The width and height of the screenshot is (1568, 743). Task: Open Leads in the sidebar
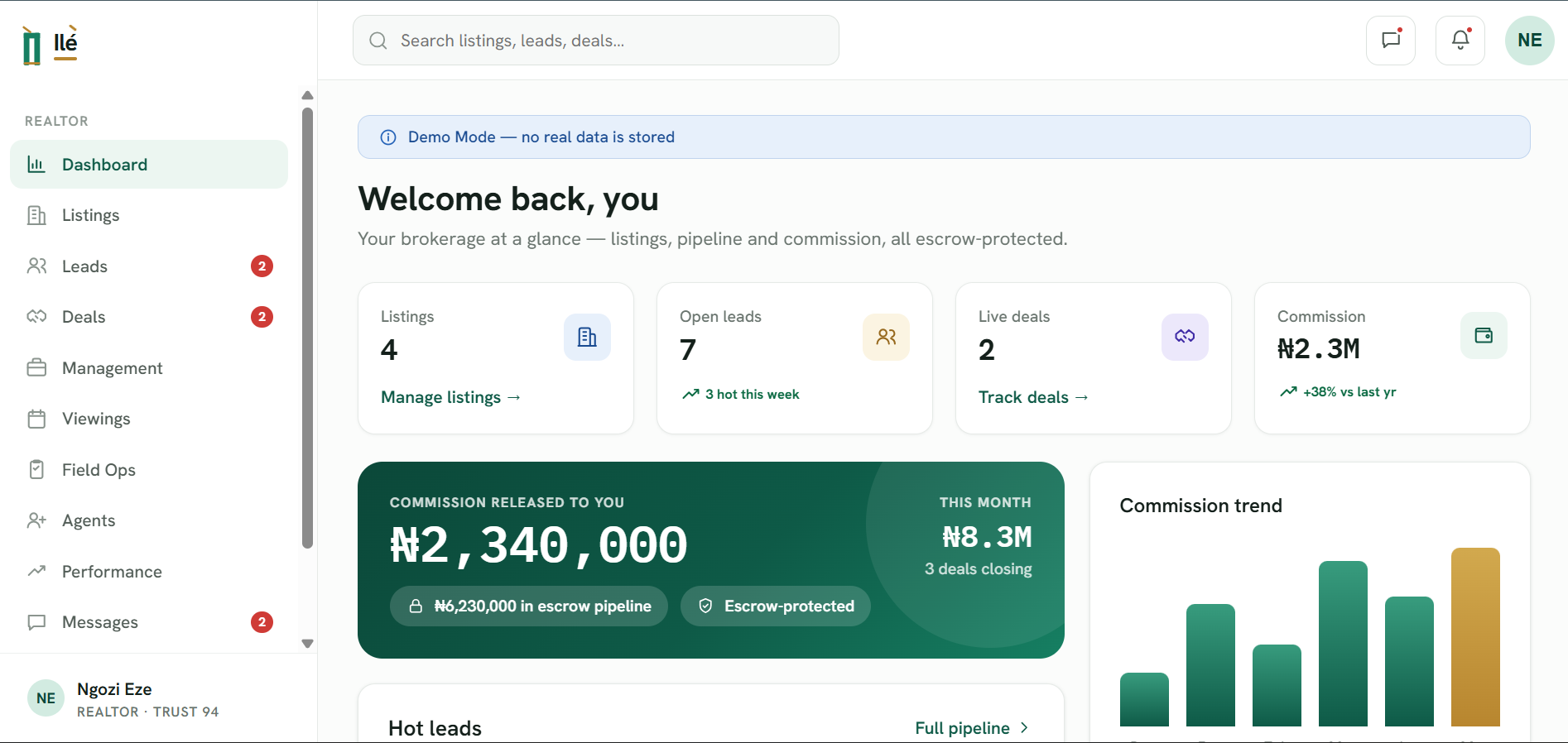click(149, 266)
